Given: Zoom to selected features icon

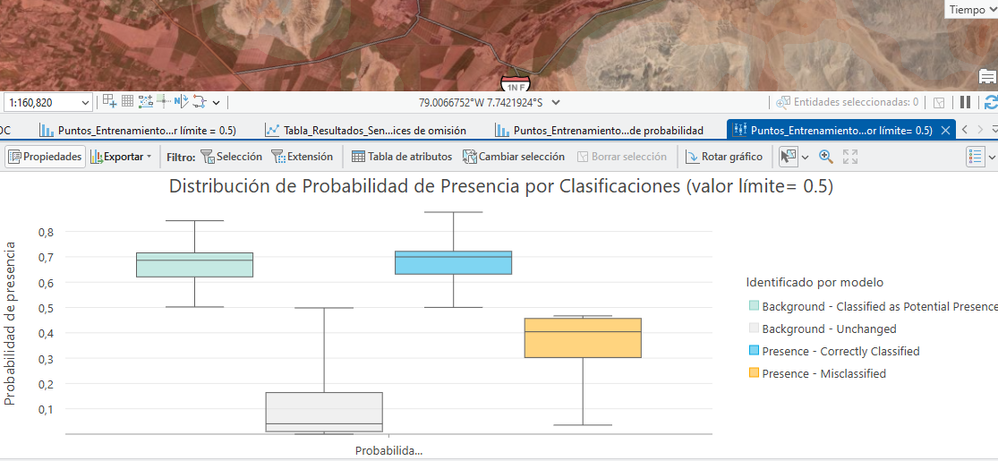Looking at the screenshot, I should pyautogui.click(x=783, y=102).
